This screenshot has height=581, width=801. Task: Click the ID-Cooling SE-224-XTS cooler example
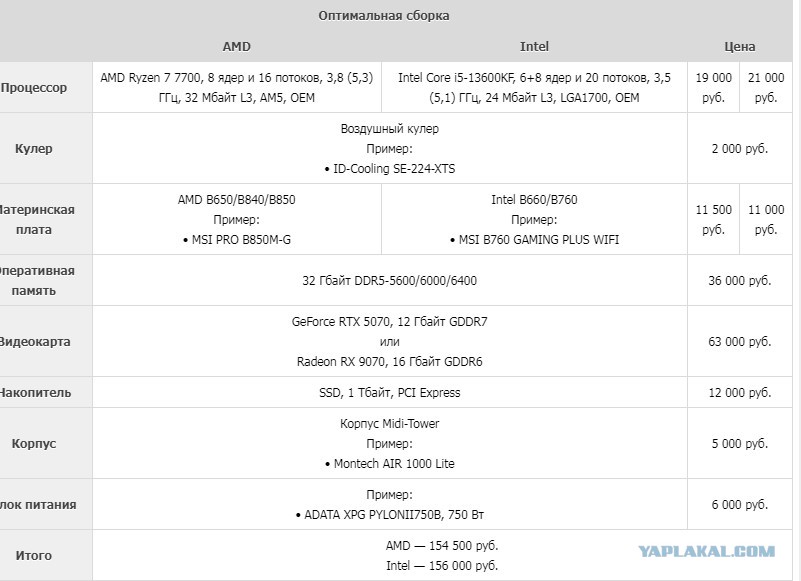(x=390, y=169)
